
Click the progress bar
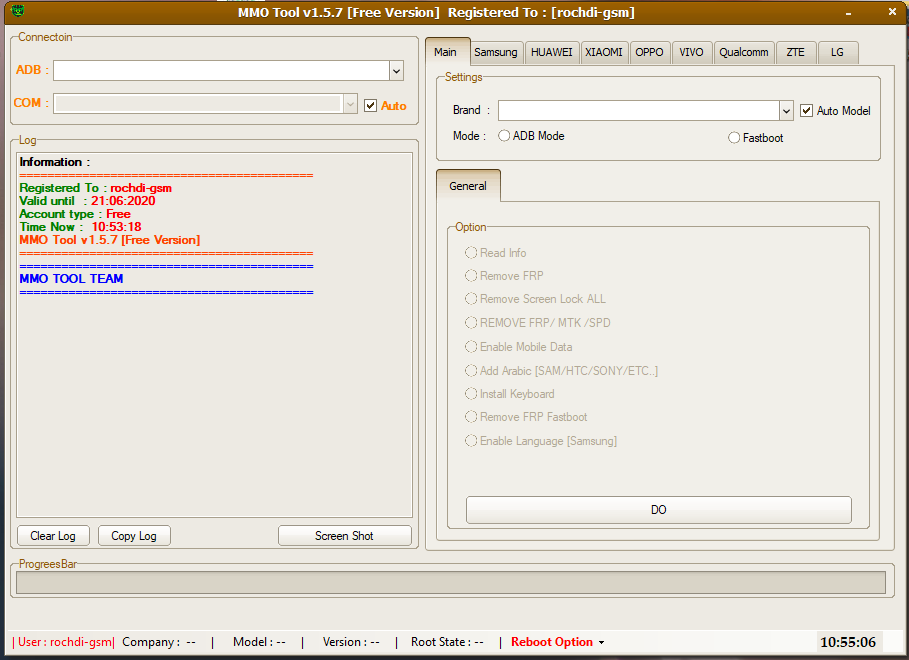point(450,582)
